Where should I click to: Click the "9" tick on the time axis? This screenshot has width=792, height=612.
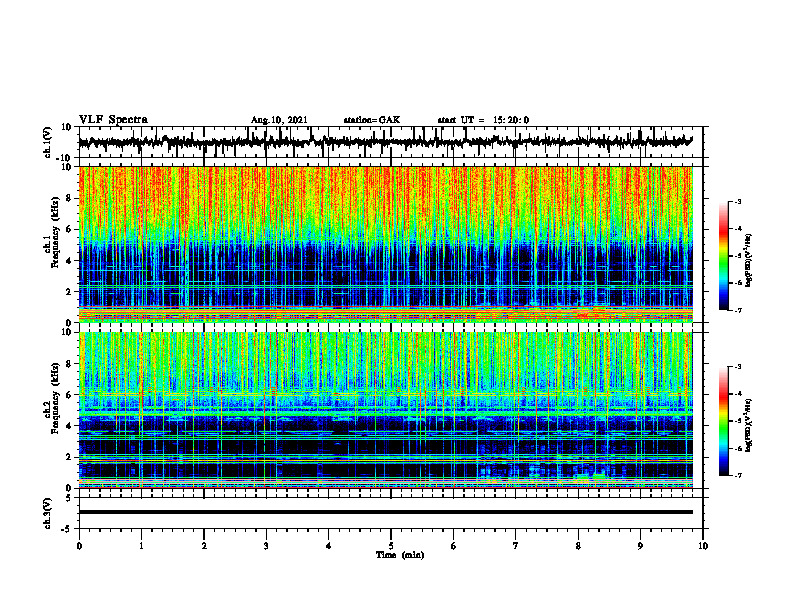pos(640,546)
